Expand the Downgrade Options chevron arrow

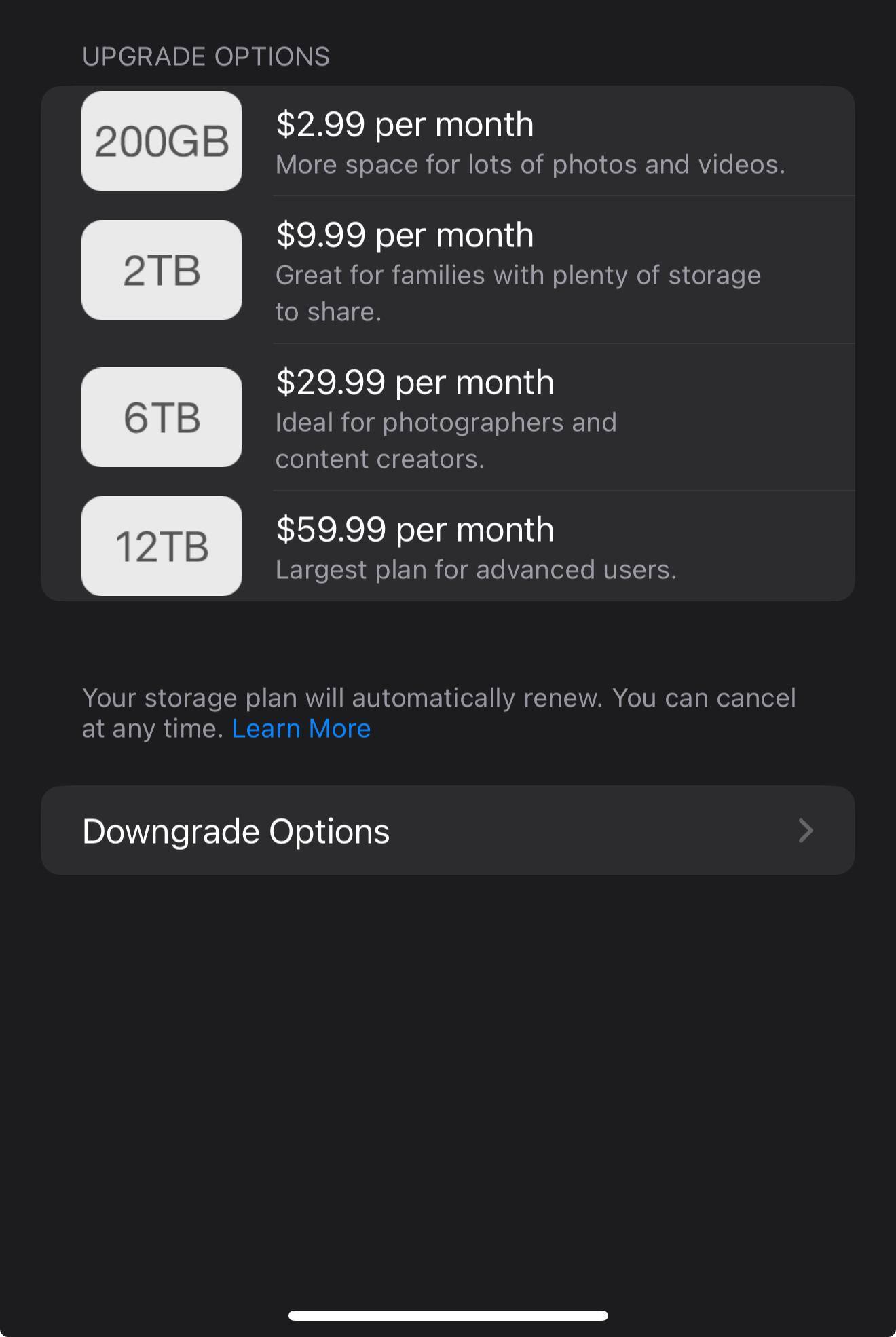pos(806,831)
